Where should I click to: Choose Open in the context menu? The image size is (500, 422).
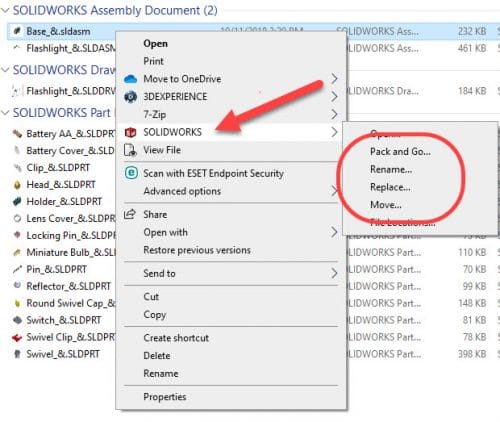155,44
